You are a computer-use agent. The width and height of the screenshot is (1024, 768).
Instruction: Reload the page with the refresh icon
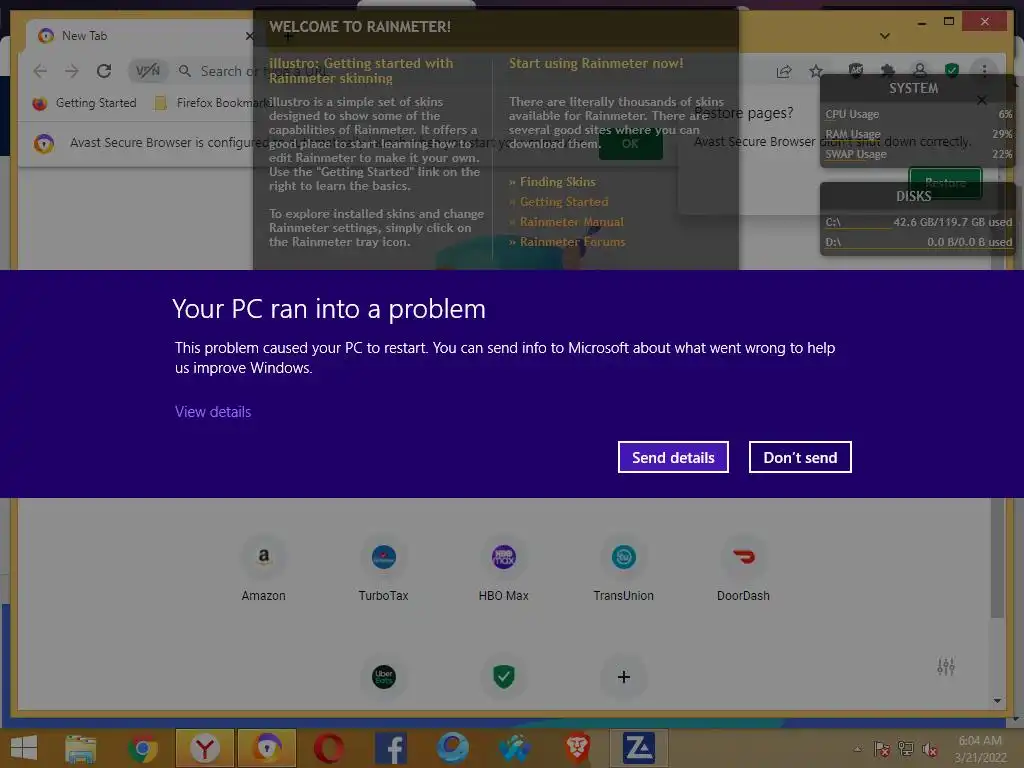[104, 71]
